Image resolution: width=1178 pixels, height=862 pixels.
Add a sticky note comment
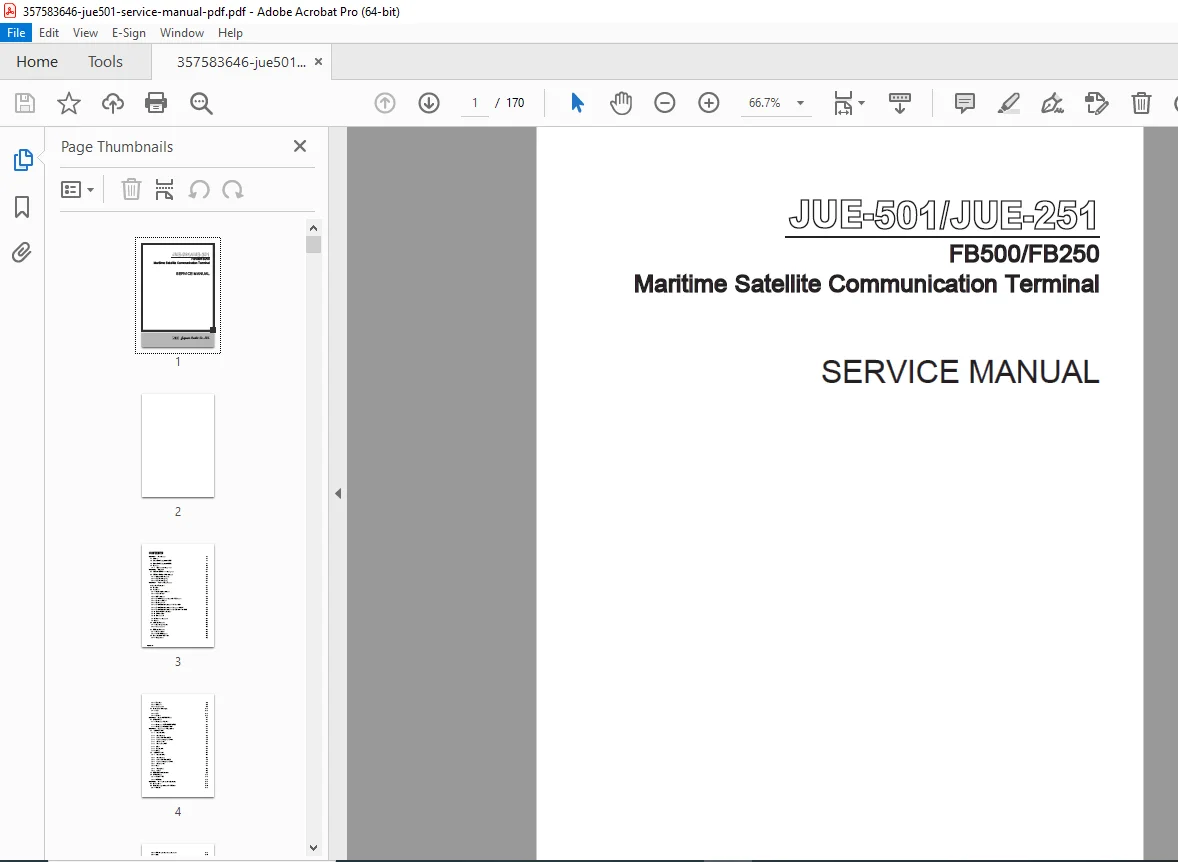965,103
